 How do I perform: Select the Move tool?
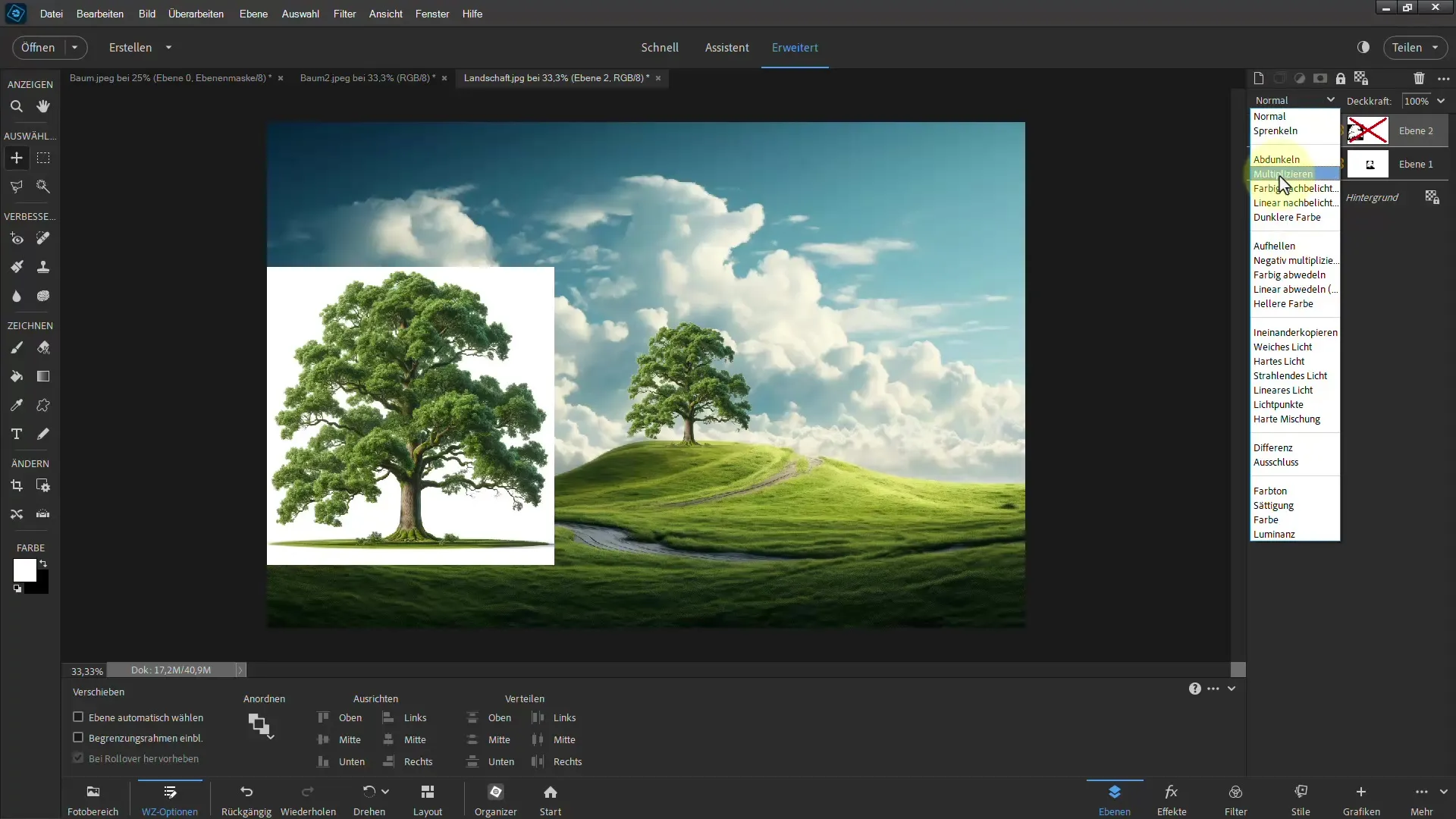pos(17,158)
